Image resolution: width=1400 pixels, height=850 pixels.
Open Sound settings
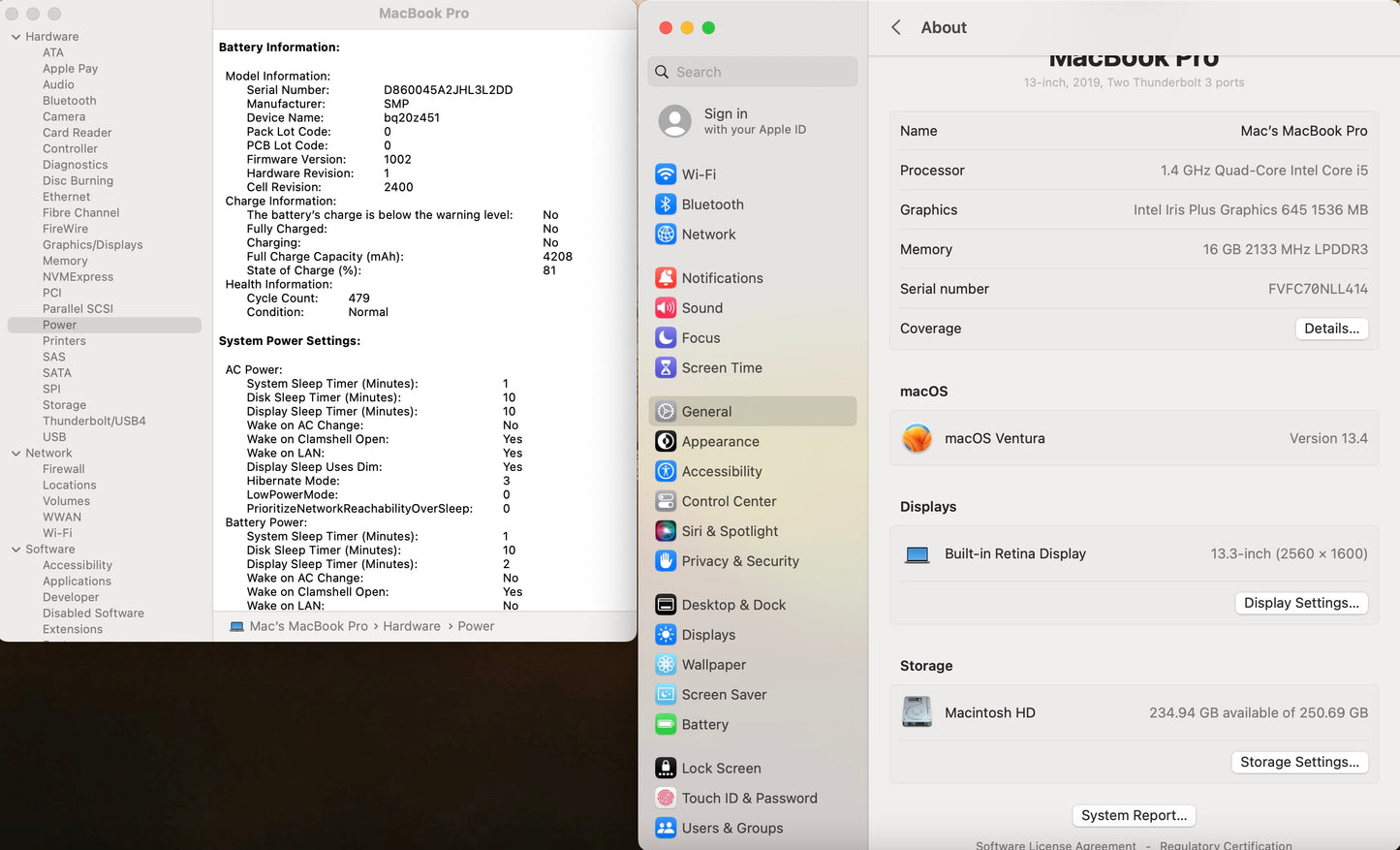pyautogui.click(x=702, y=307)
